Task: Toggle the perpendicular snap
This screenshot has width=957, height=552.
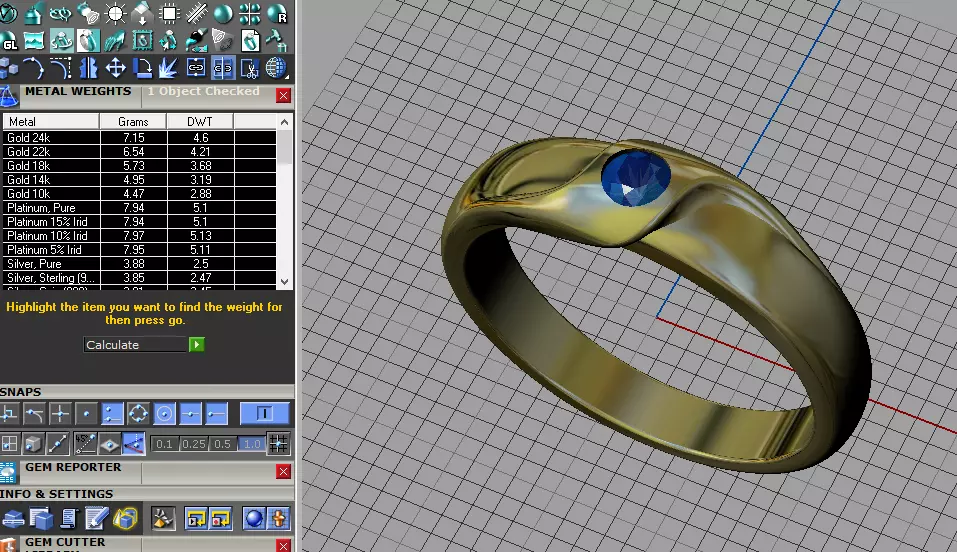Action: (x=9, y=413)
